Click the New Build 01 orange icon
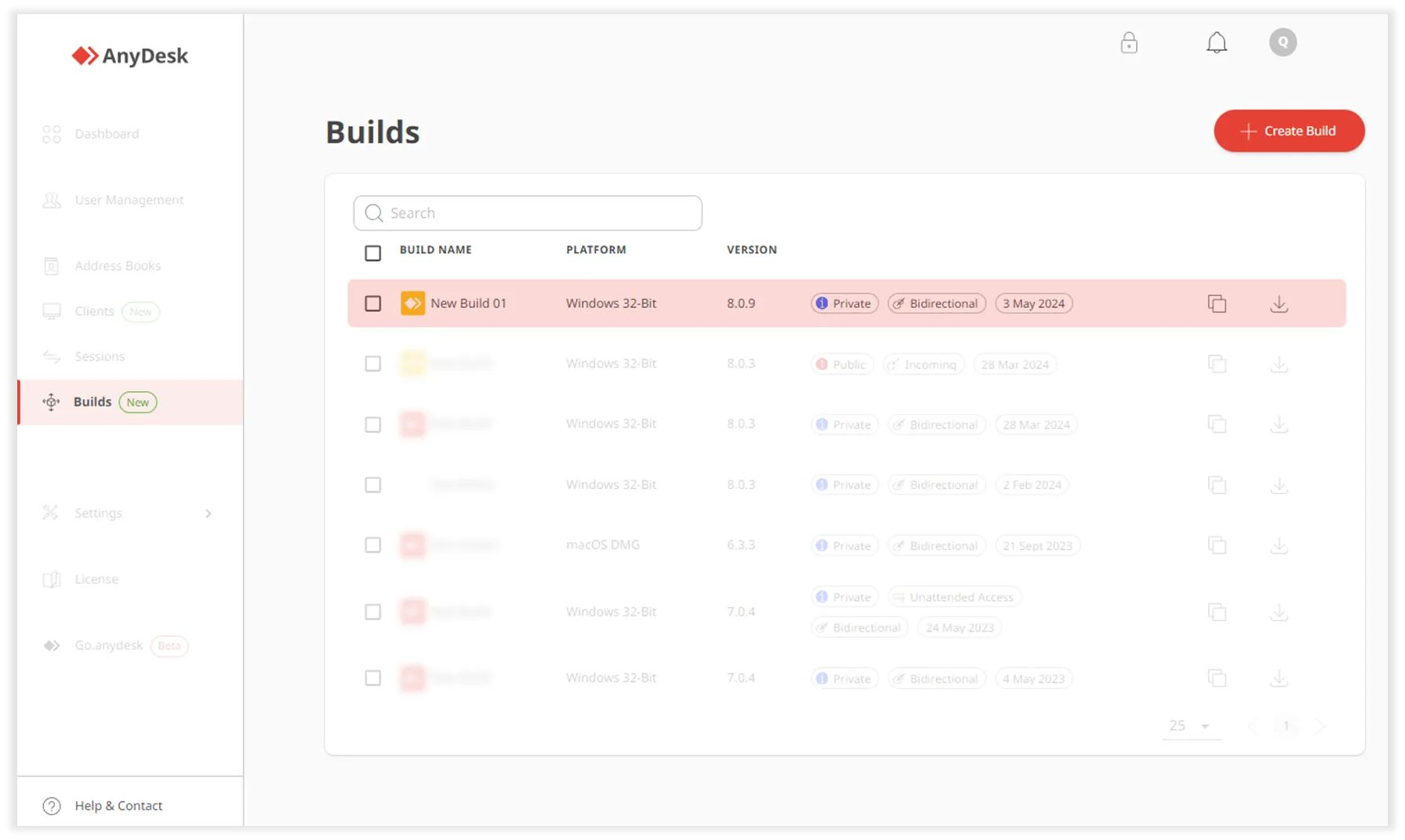 (x=412, y=303)
